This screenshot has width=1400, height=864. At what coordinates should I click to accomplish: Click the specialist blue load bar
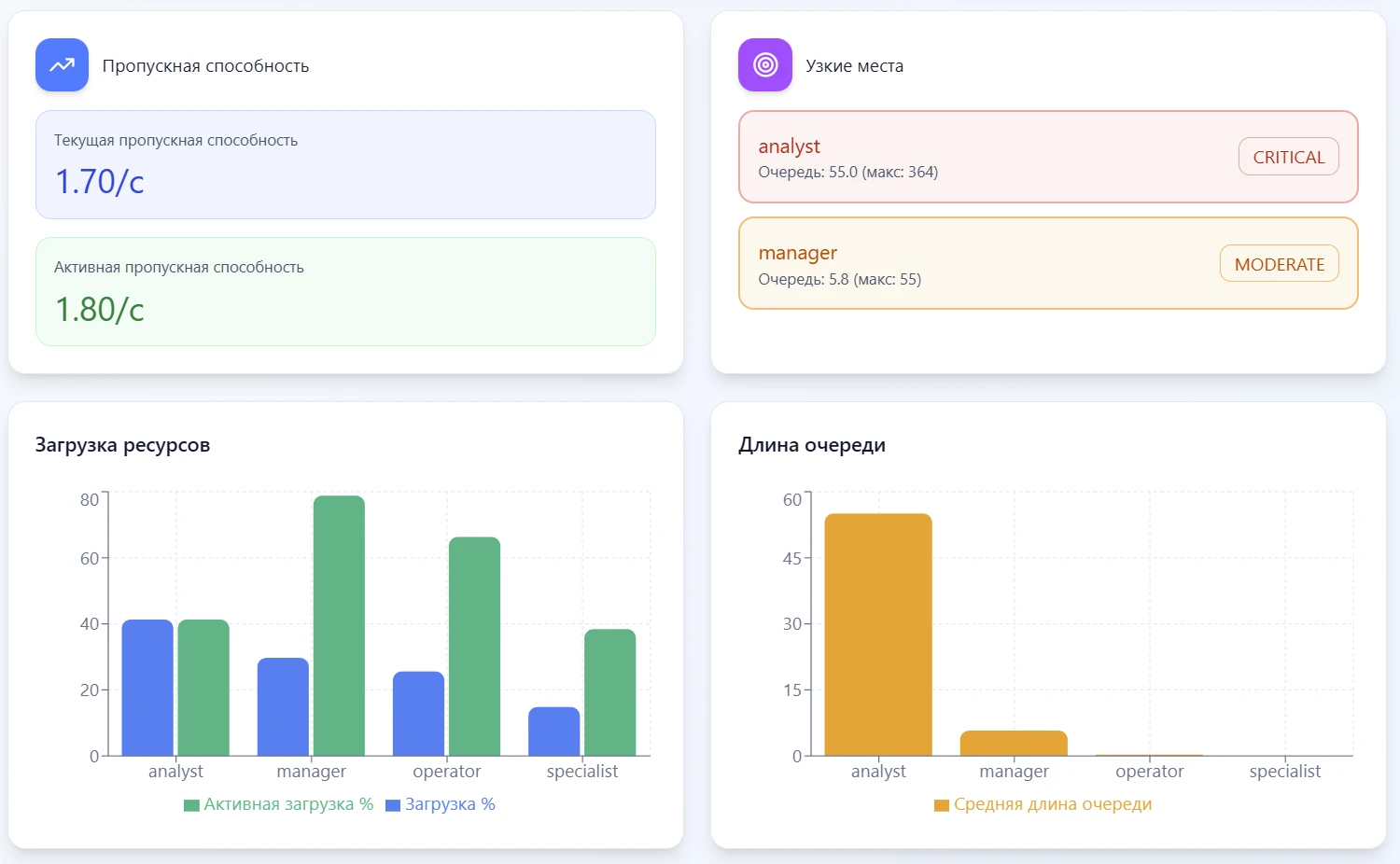pyautogui.click(x=553, y=732)
